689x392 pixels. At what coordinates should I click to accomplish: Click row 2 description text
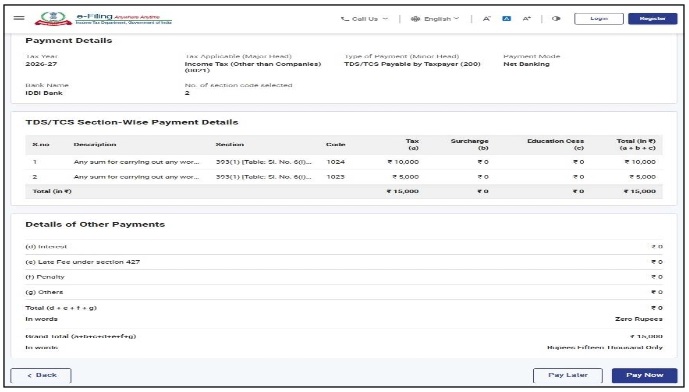click(x=136, y=177)
